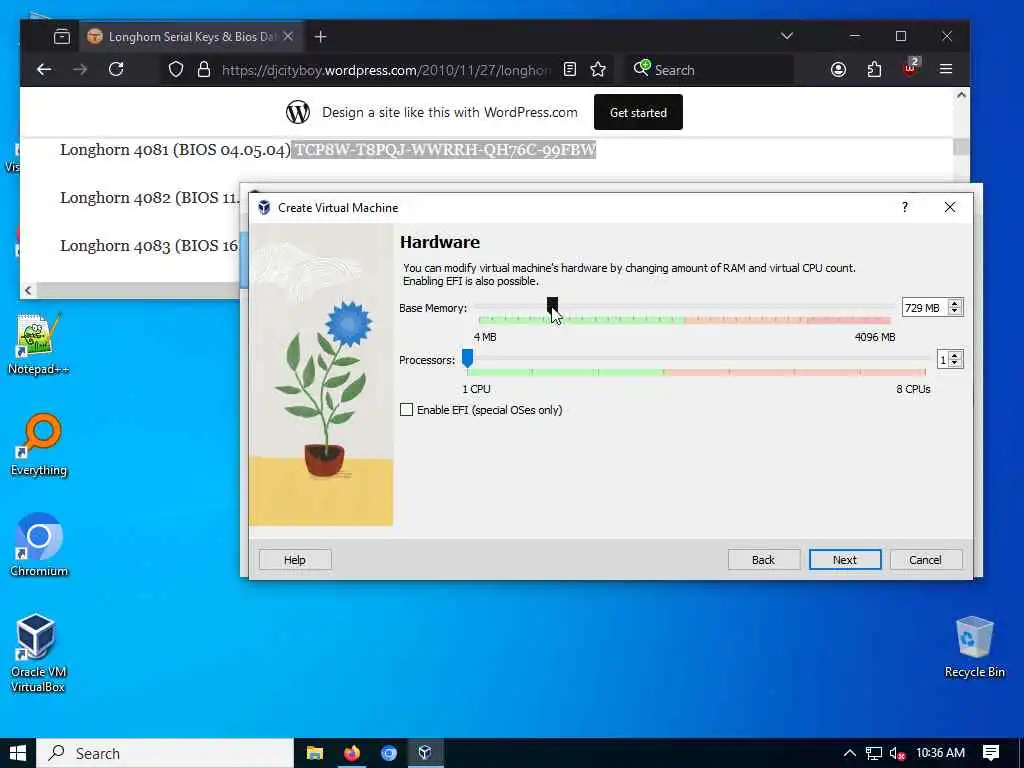The width and height of the screenshot is (1024, 768).
Task: Open Notepad++ desktop shortcut
Action: (39, 345)
